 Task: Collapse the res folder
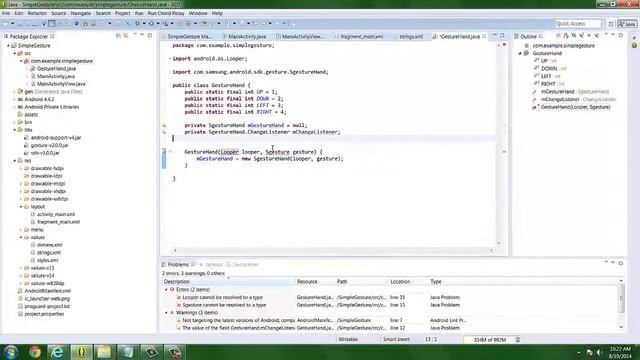15,161
